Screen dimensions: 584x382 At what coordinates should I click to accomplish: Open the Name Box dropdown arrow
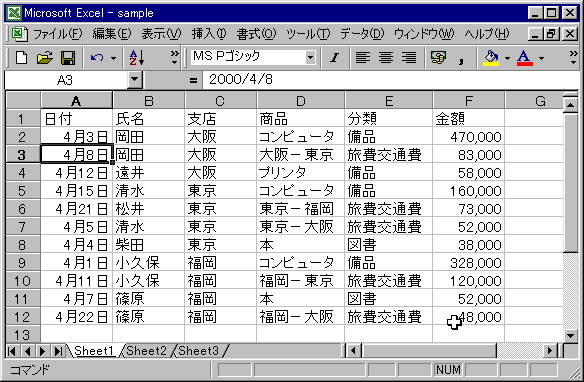tap(134, 80)
